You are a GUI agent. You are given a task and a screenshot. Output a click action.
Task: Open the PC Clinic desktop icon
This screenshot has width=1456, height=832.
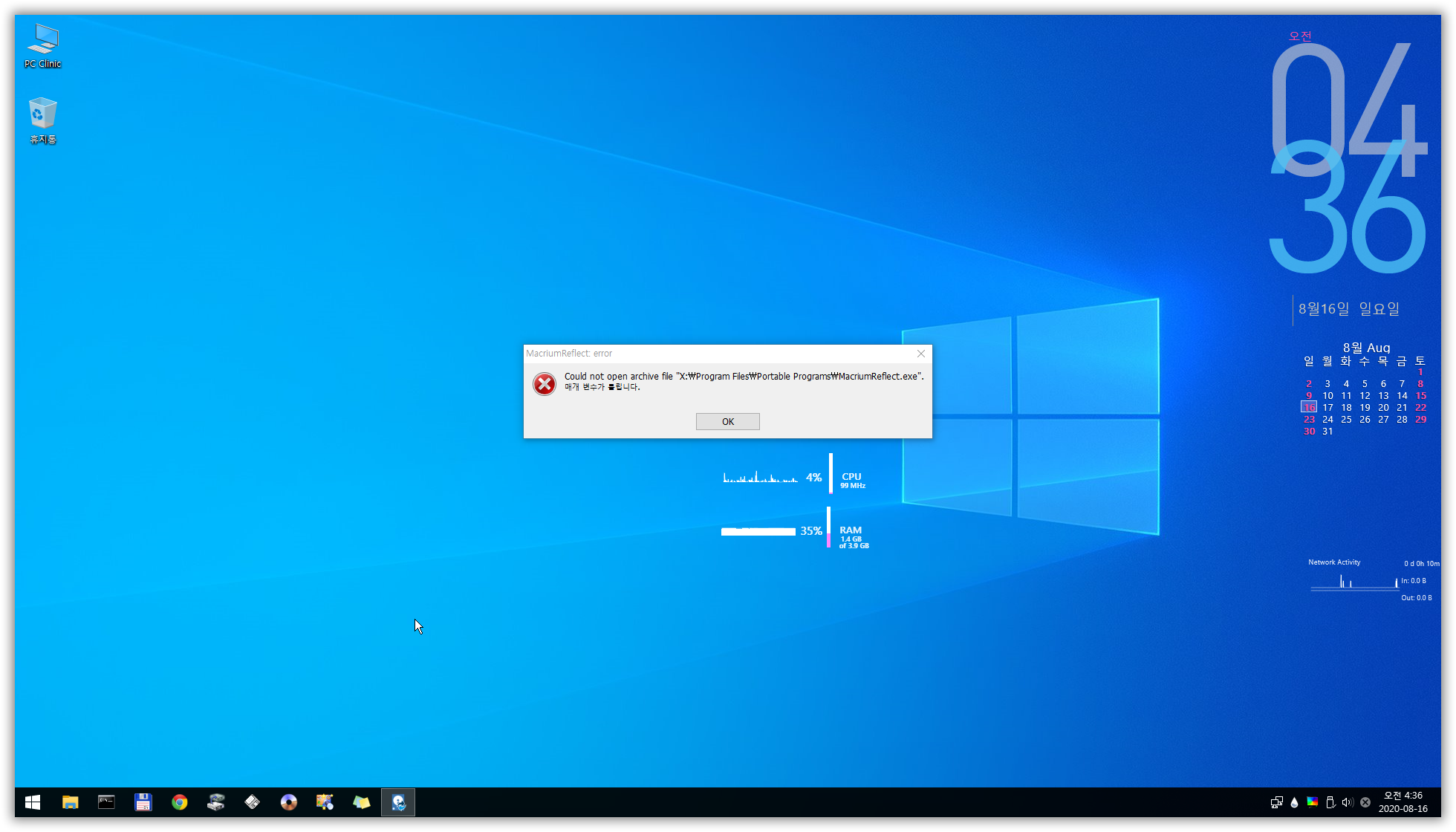point(43,46)
